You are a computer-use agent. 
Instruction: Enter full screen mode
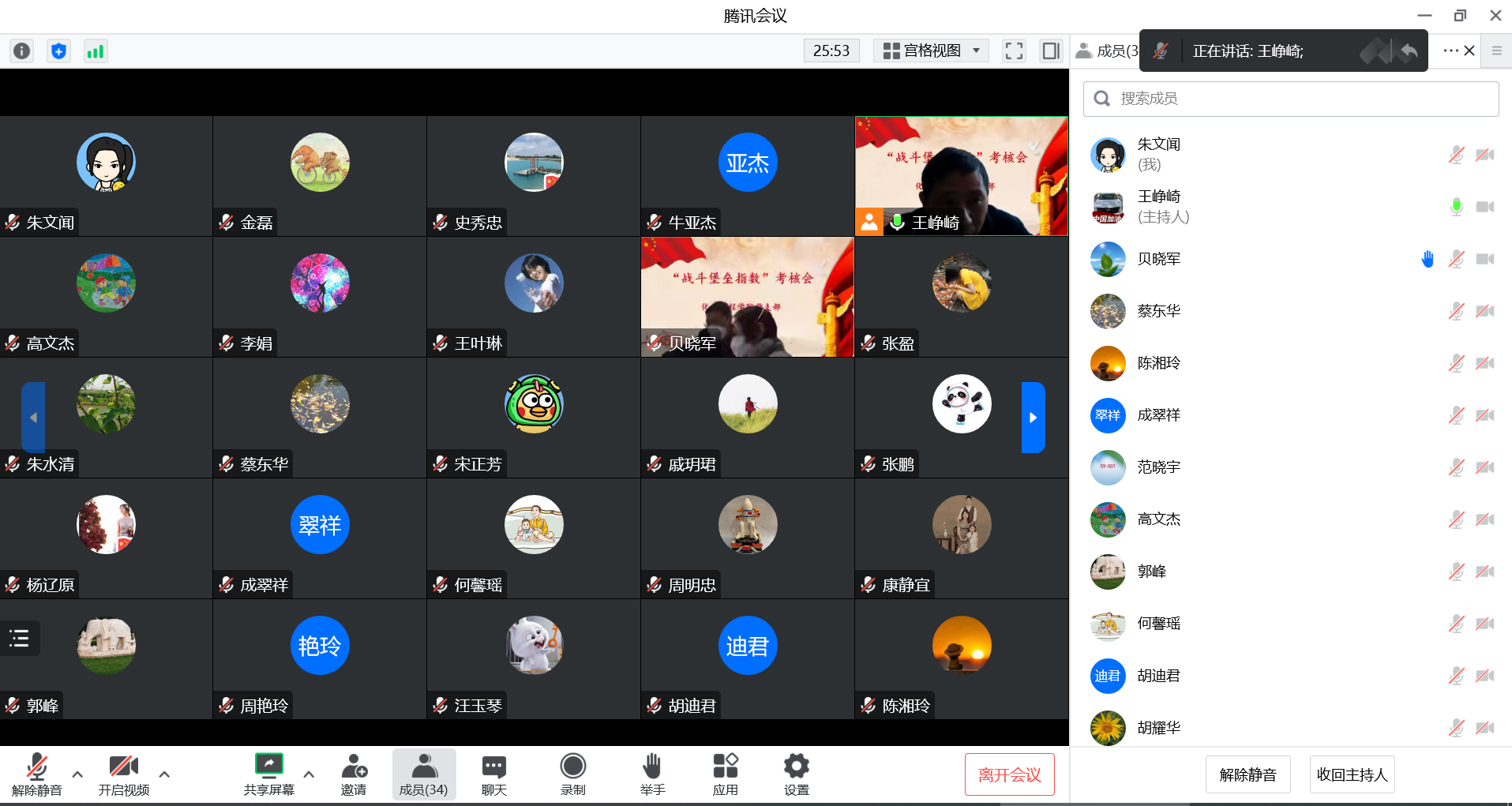click(1014, 51)
